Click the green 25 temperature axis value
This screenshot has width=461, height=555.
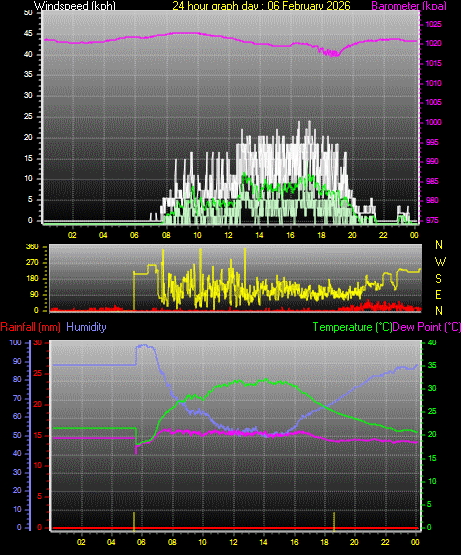coord(432,411)
